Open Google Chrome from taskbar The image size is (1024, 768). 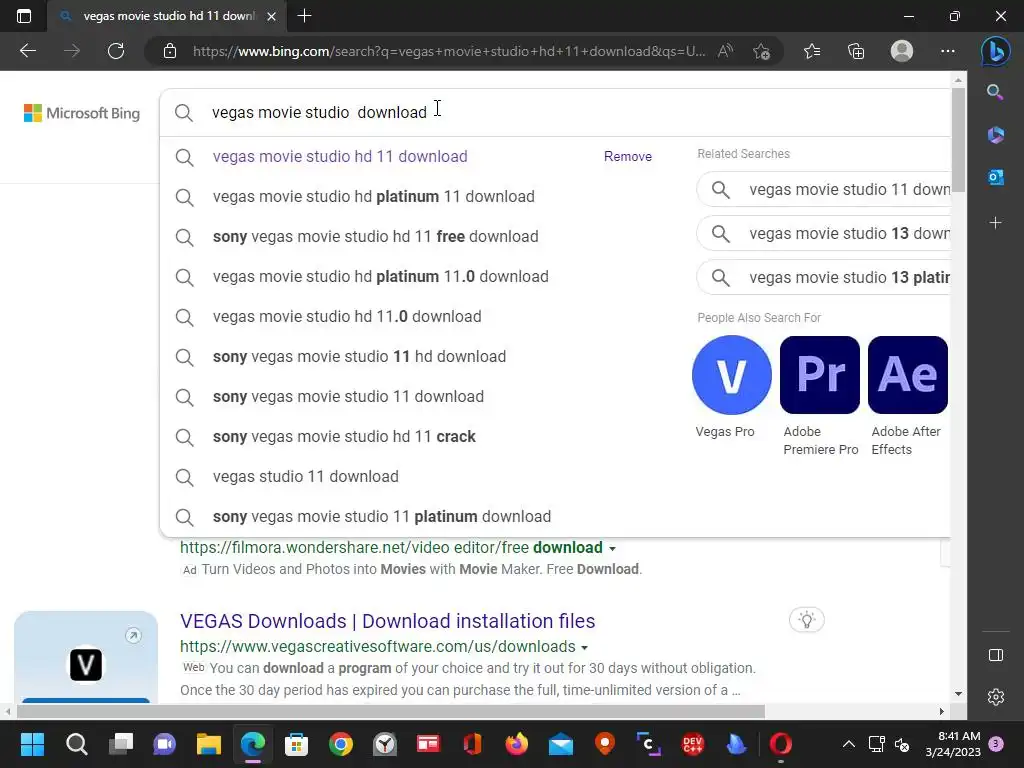coord(341,744)
